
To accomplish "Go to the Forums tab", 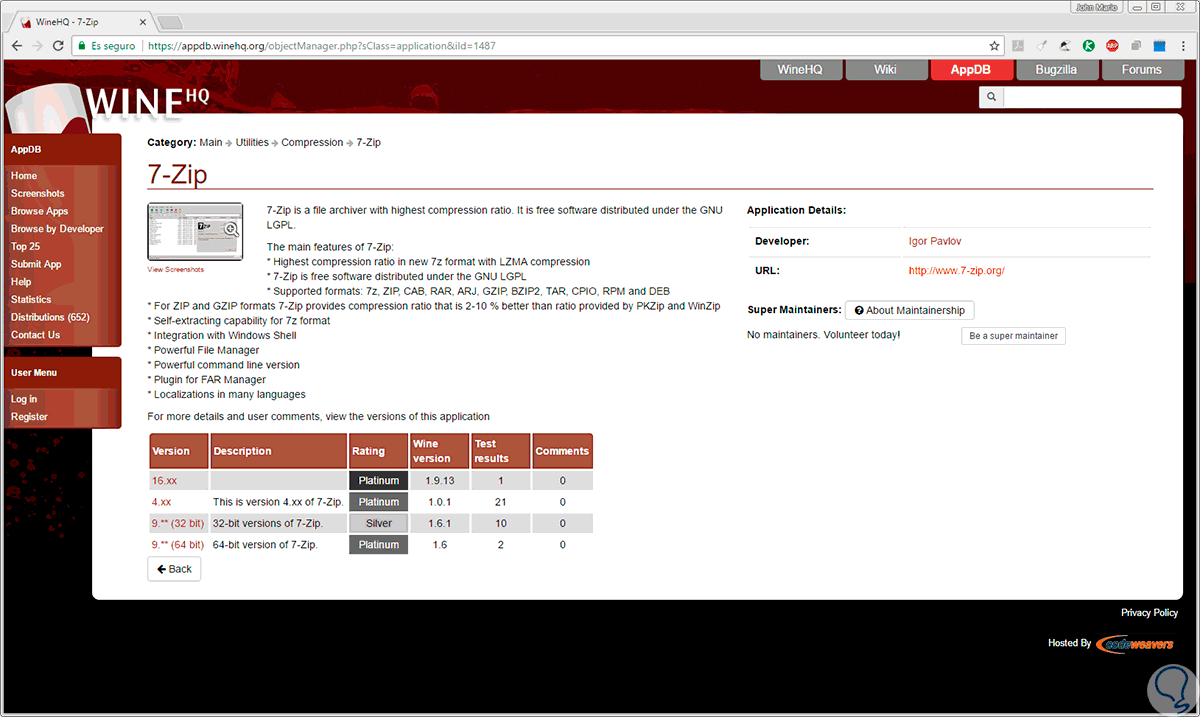I will tap(1142, 70).
